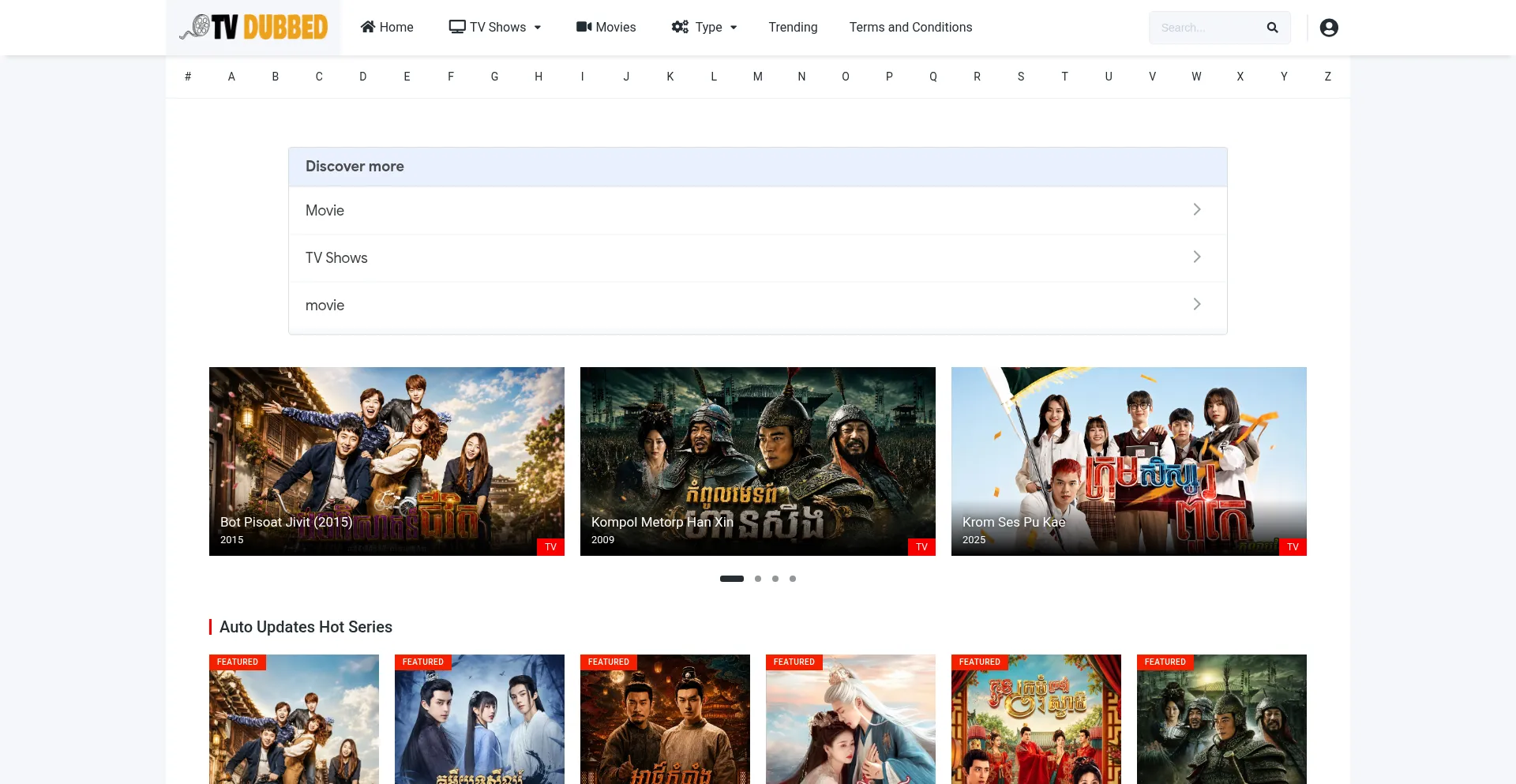This screenshot has height=784, width=1516.
Task: Open the lowercase movie discover row
Action: click(757, 306)
